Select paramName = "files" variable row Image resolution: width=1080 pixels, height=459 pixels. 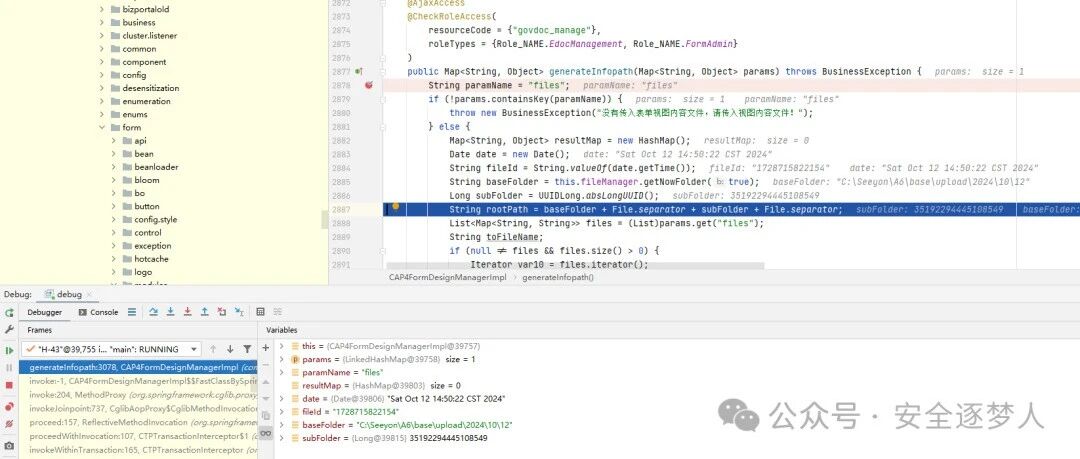pos(677,372)
